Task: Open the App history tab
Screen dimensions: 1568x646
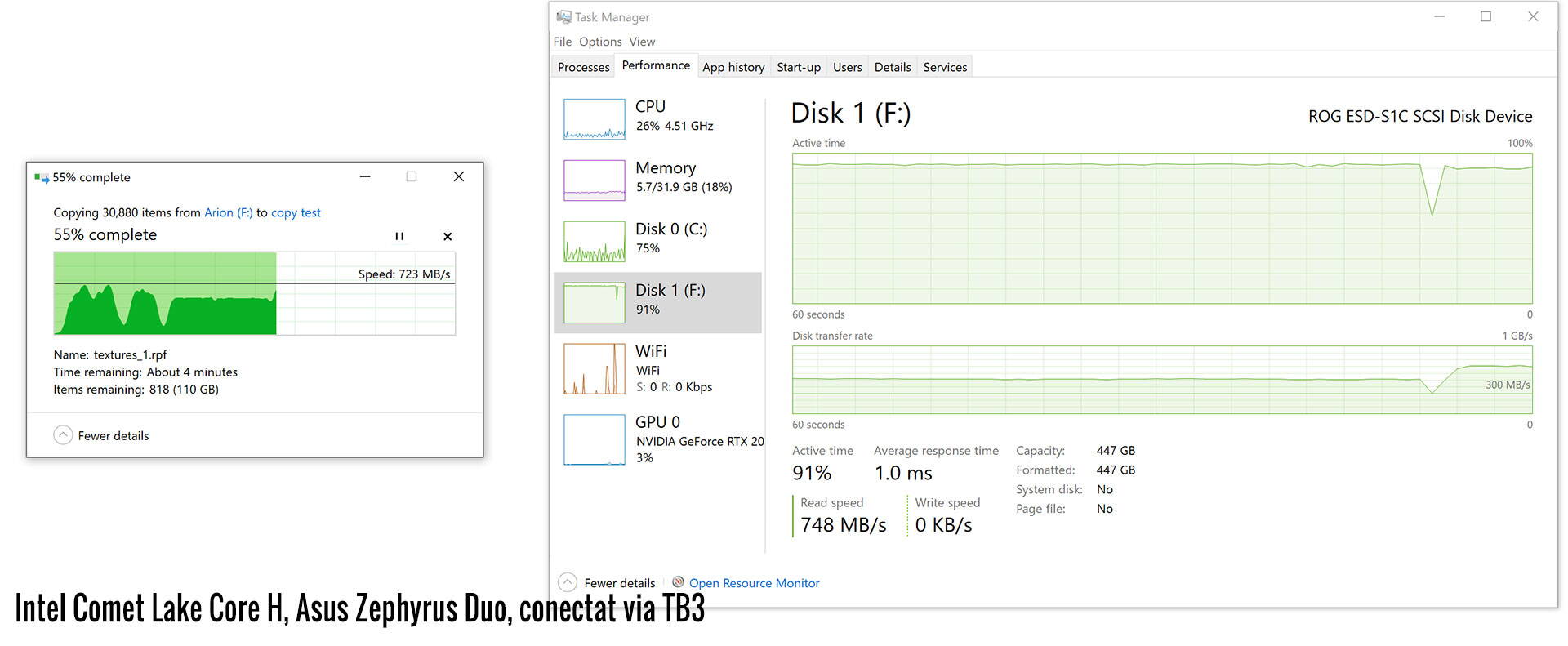Action: [x=733, y=67]
